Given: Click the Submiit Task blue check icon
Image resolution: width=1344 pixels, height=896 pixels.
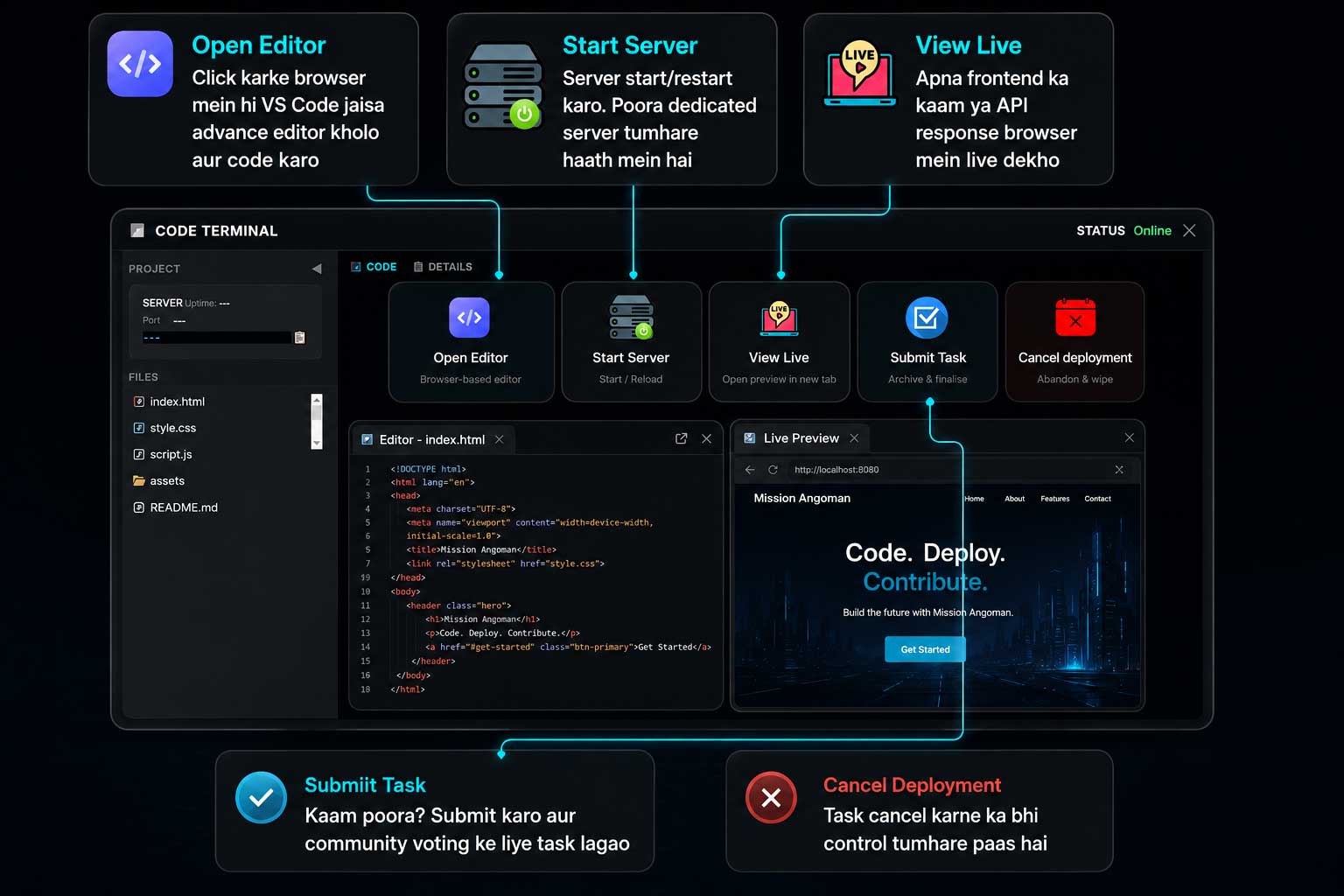Looking at the screenshot, I should [x=261, y=797].
